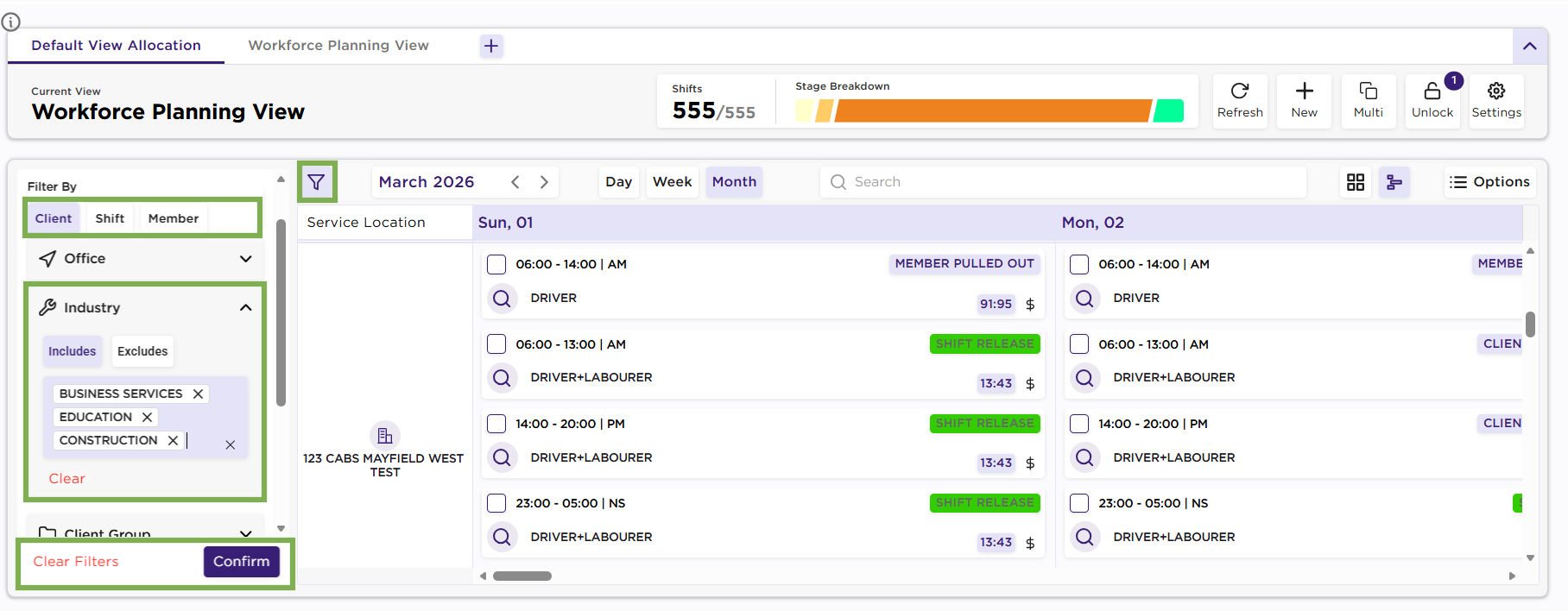
Task: Click the orange Stage Breakdown bar segment
Action: [993, 111]
